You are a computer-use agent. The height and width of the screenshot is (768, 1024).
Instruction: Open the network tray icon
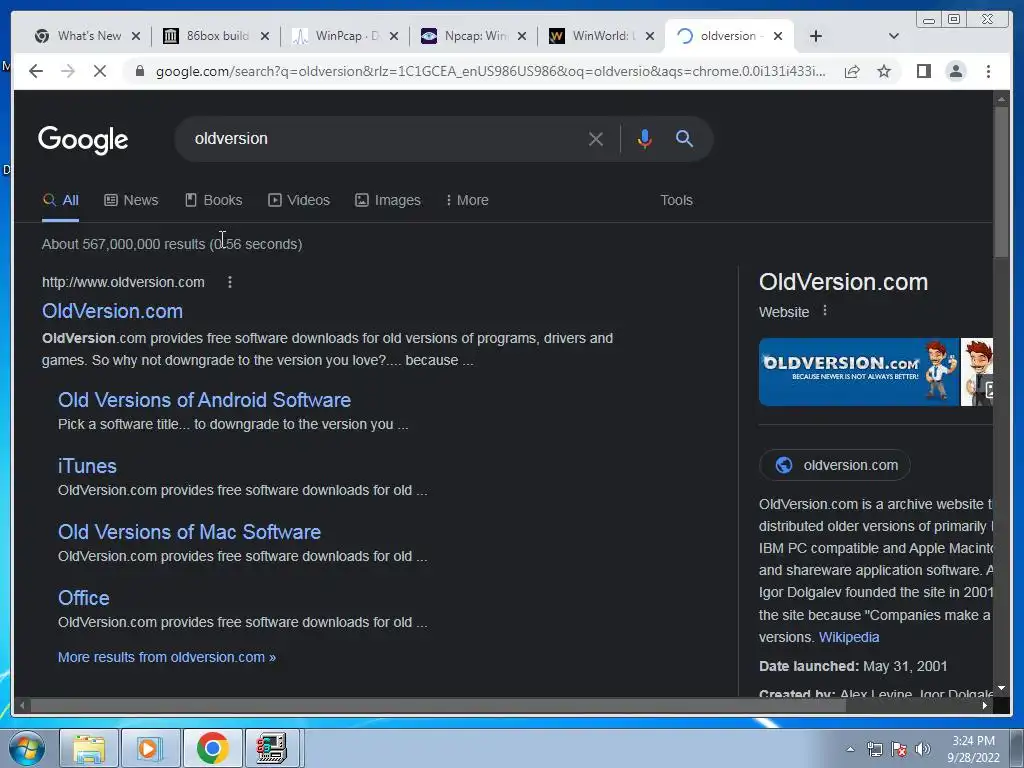click(874, 749)
